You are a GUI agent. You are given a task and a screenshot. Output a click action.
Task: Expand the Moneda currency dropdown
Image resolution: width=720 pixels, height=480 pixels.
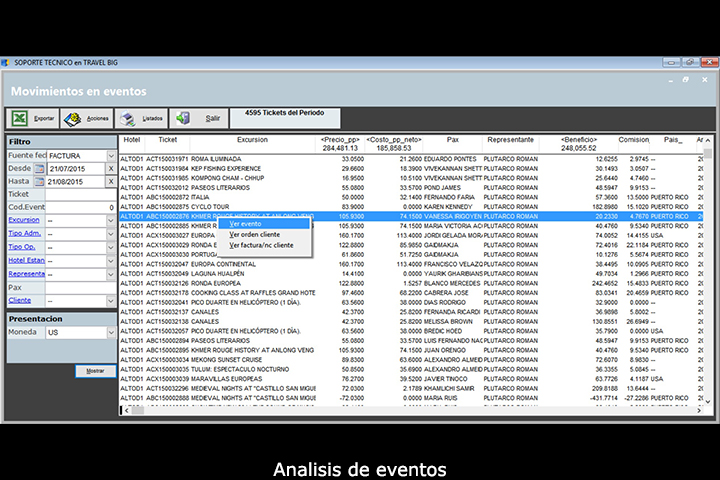point(111,332)
